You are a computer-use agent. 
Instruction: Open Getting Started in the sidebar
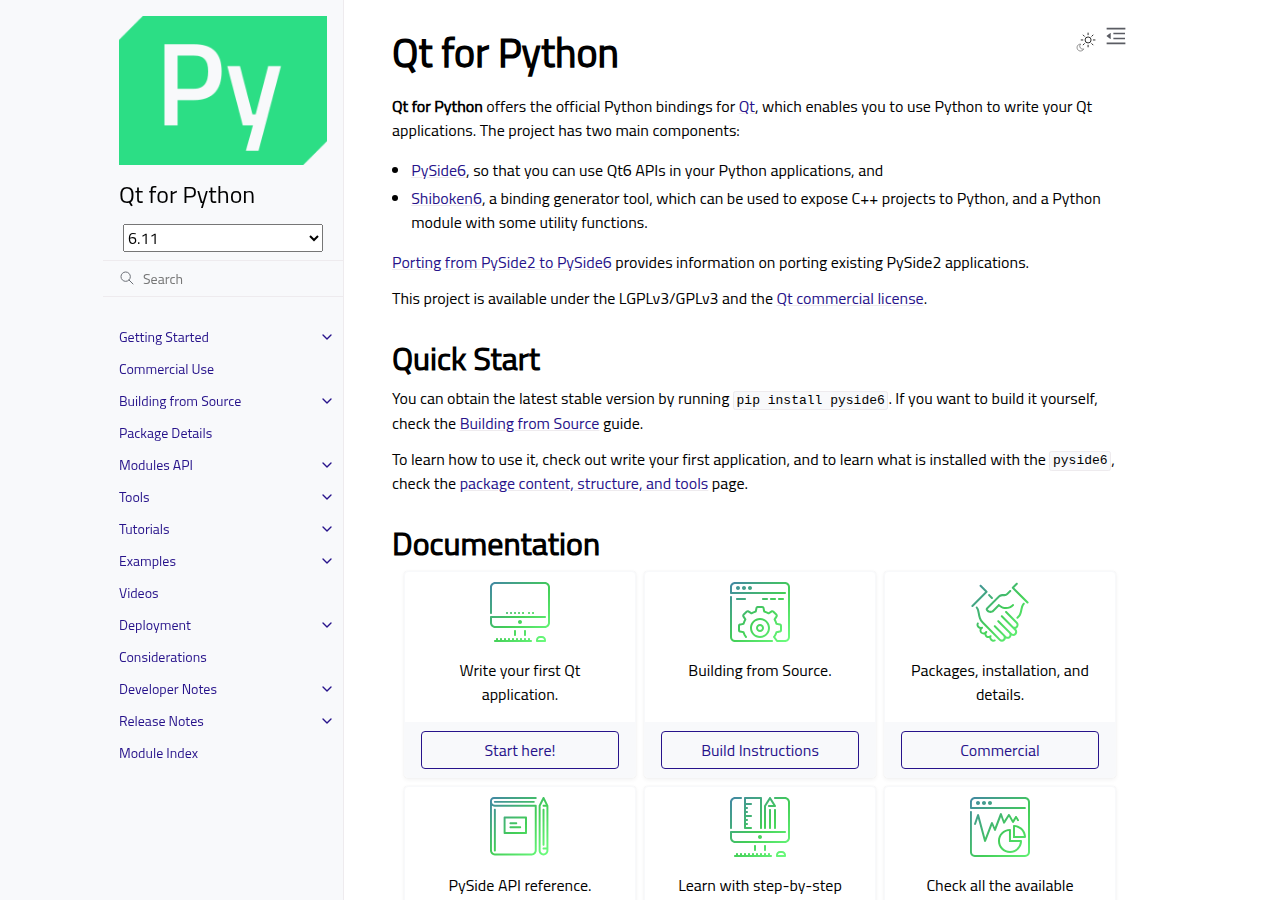(x=164, y=337)
